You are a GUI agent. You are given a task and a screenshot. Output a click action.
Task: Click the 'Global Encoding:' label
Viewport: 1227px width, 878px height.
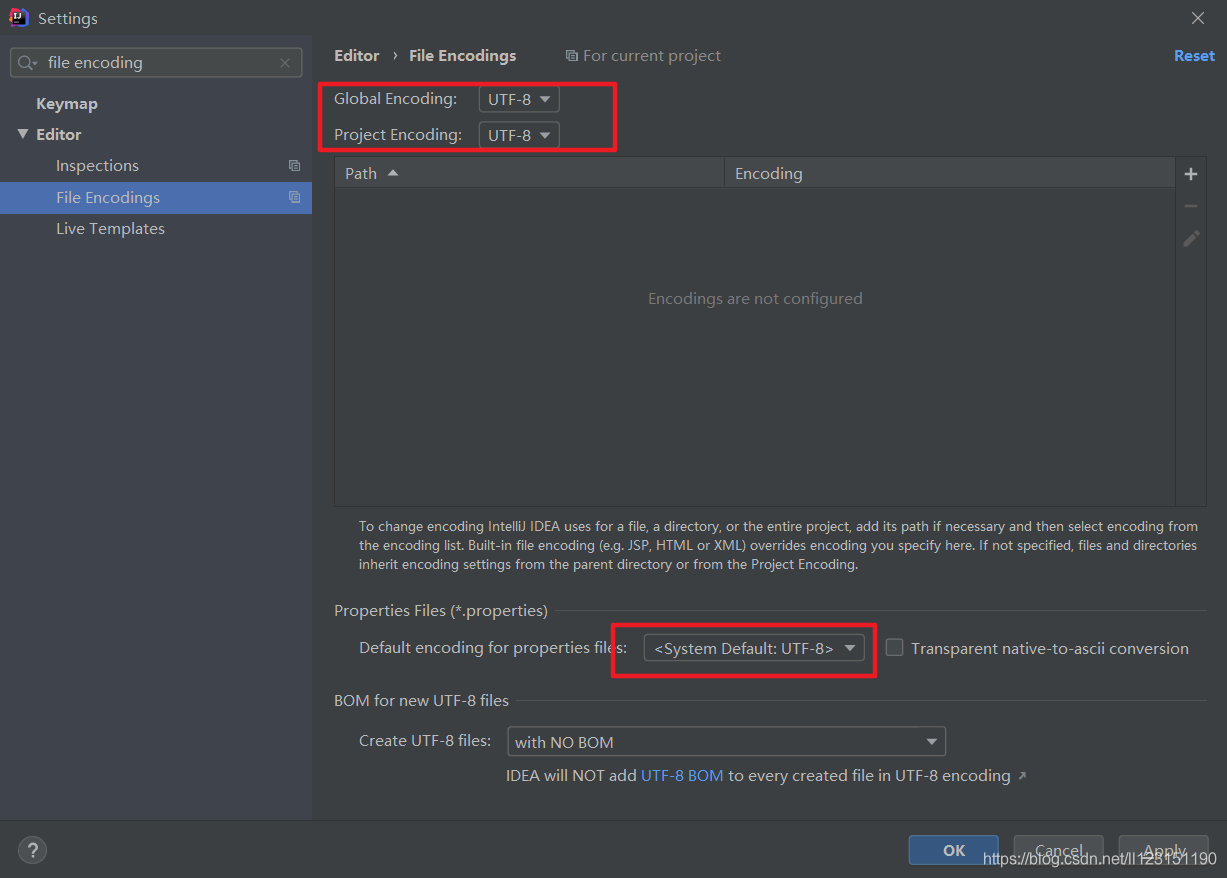tap(395, 99)
